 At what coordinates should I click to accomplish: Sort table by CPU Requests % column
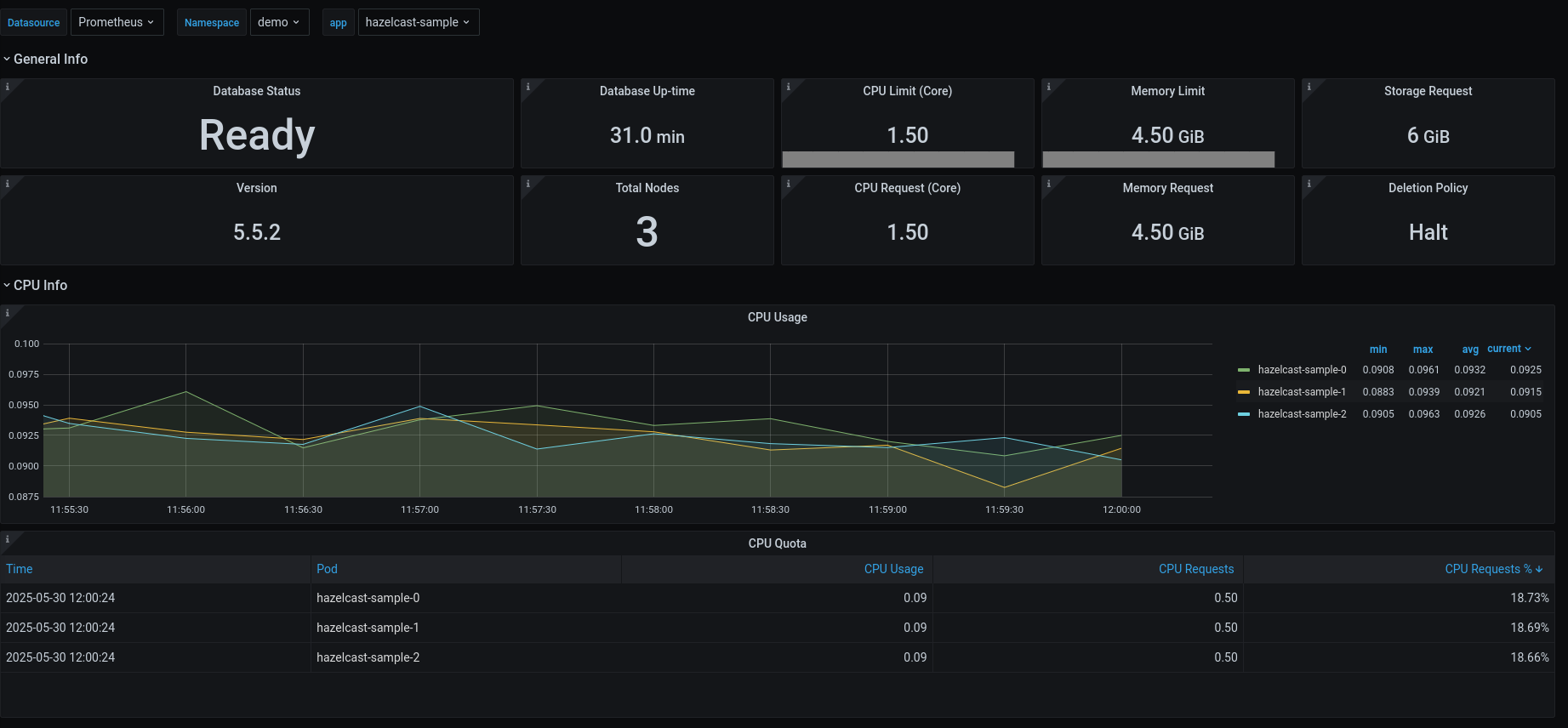tap(1488, 569)
